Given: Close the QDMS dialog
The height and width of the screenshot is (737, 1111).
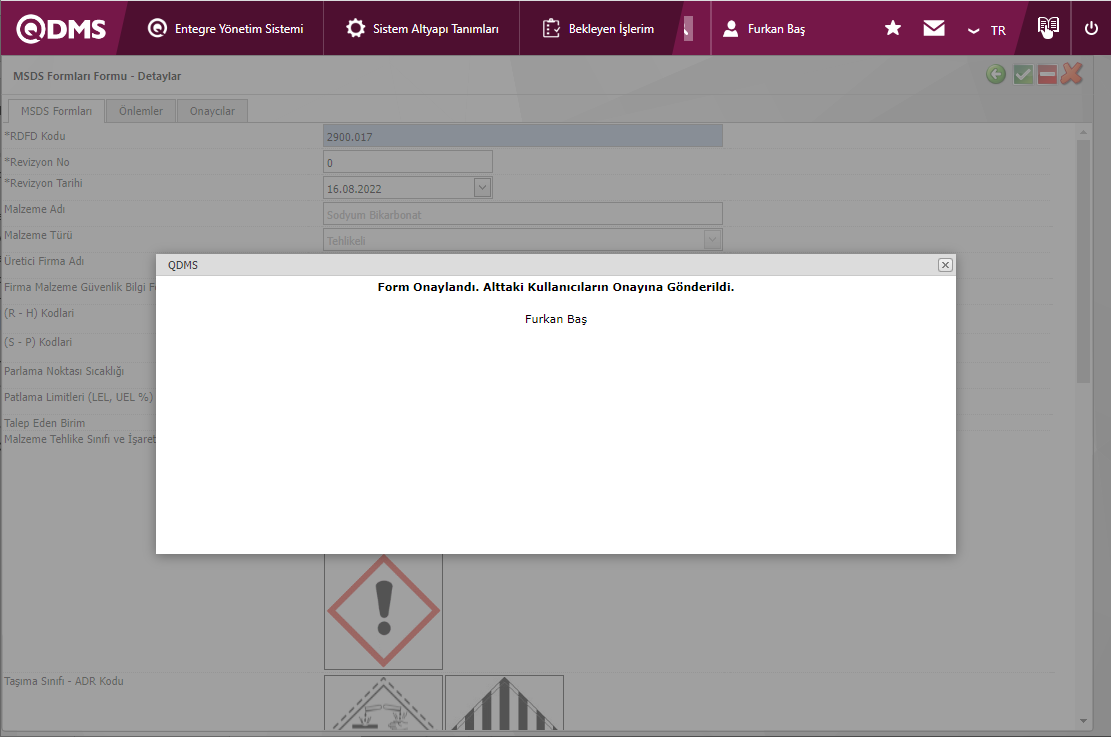Looking at the screenshot, I should (945, 265).
